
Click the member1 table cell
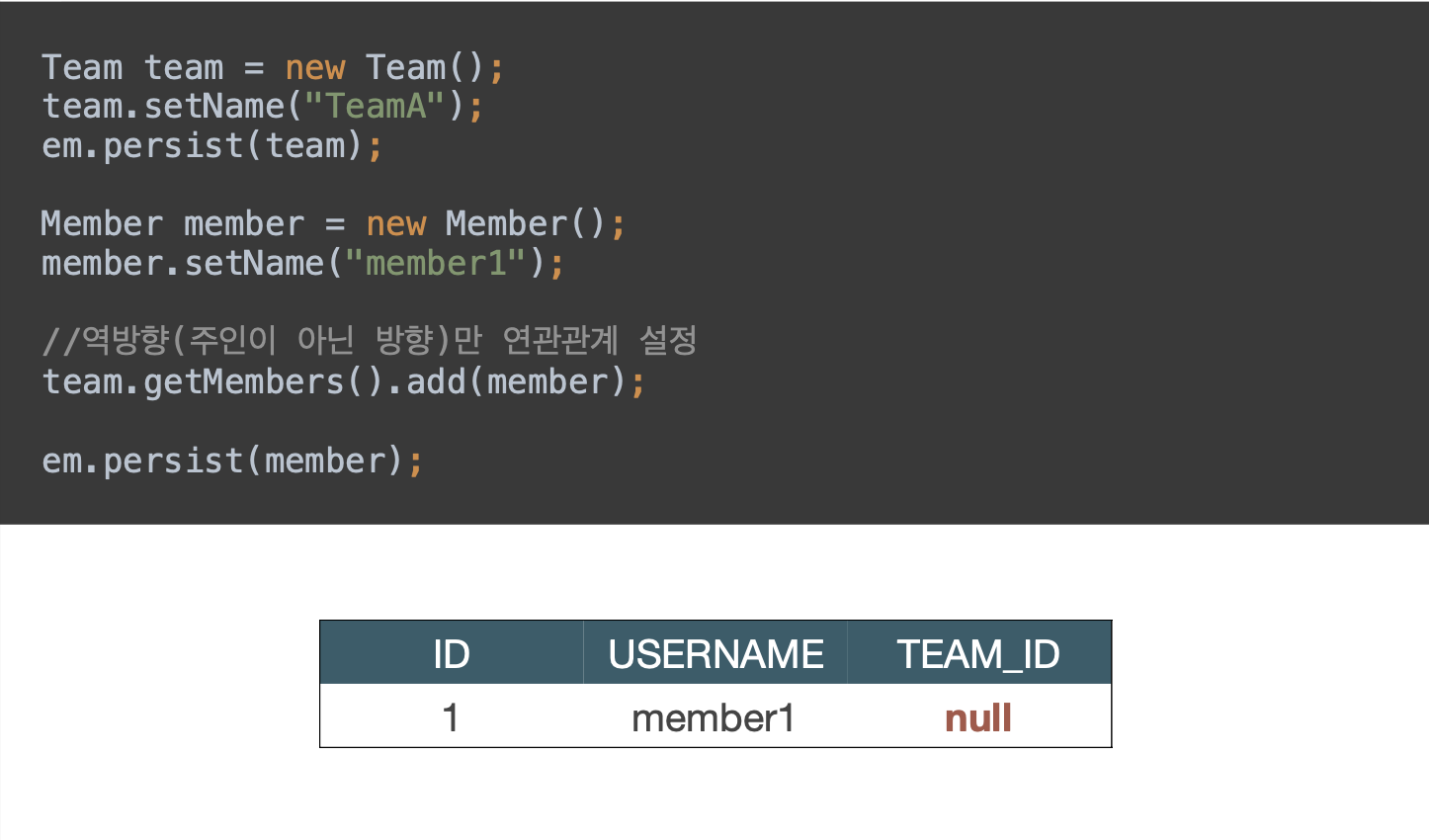tap(714, 716)
